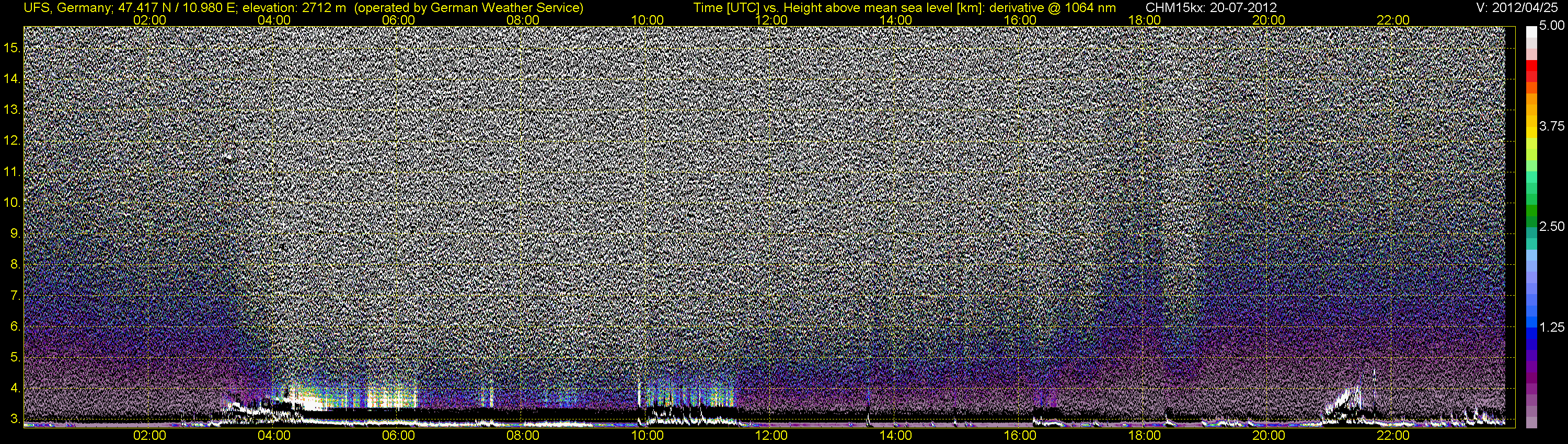
Task: Click "(operated by German Weather Service)" text
Action: tap(468, 8)
